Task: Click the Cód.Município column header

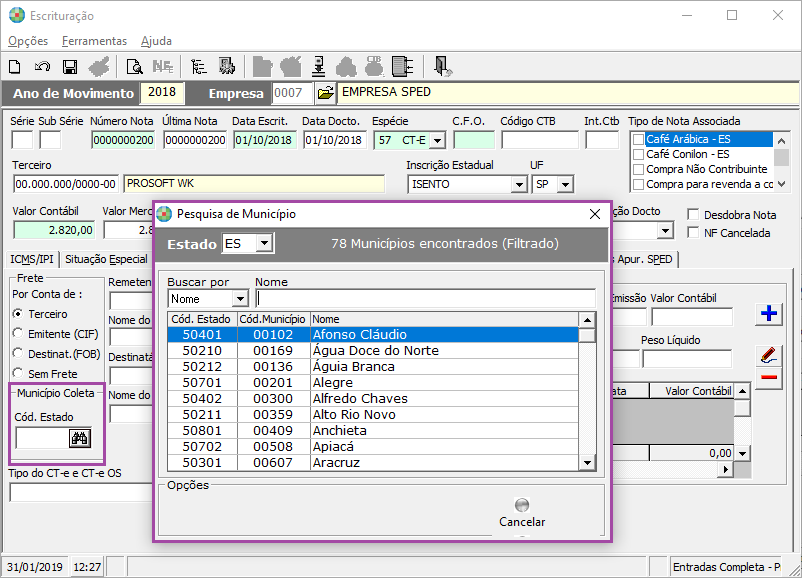Action: [273, 319]
